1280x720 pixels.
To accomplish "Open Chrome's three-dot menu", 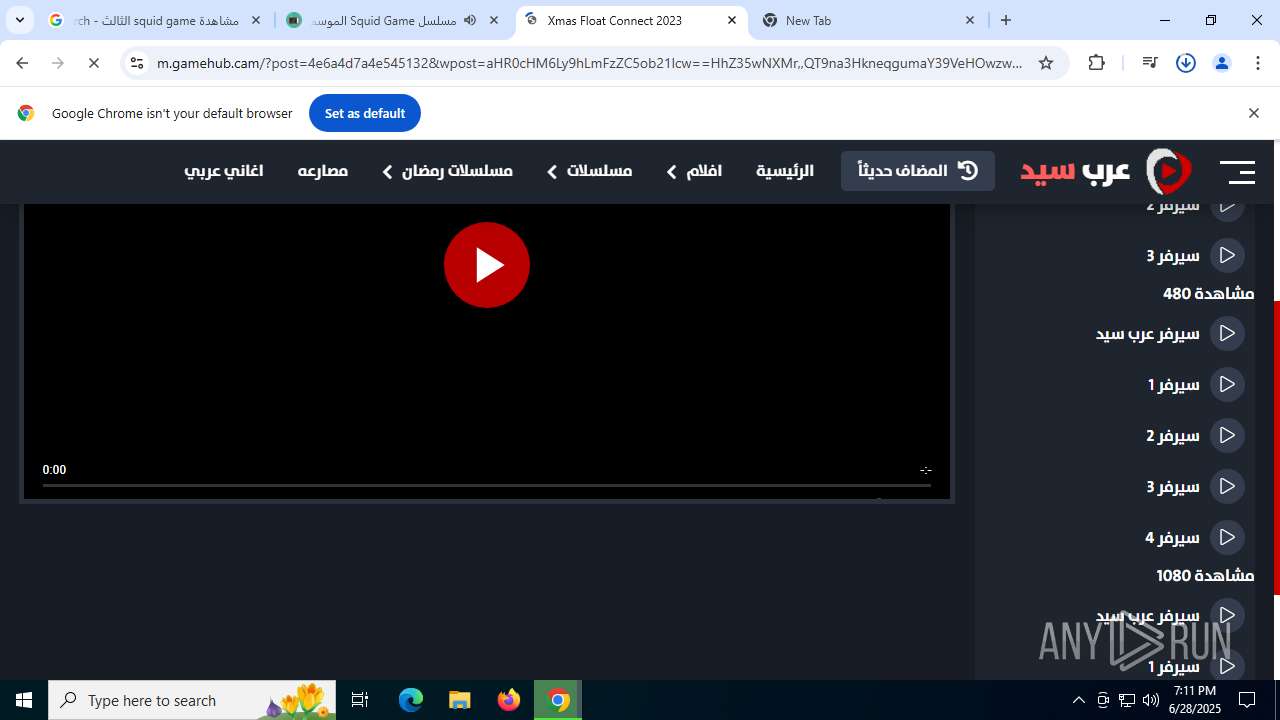I will [x=1258, y=63].
